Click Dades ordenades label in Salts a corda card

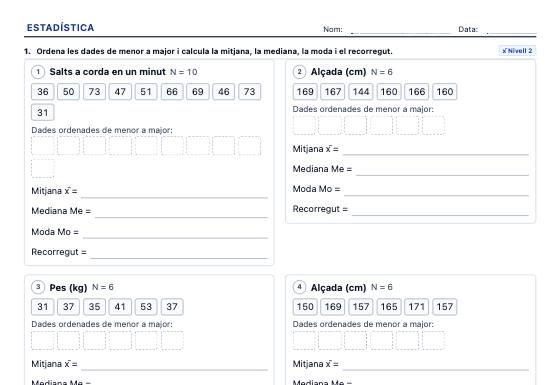tap(102, 130)
